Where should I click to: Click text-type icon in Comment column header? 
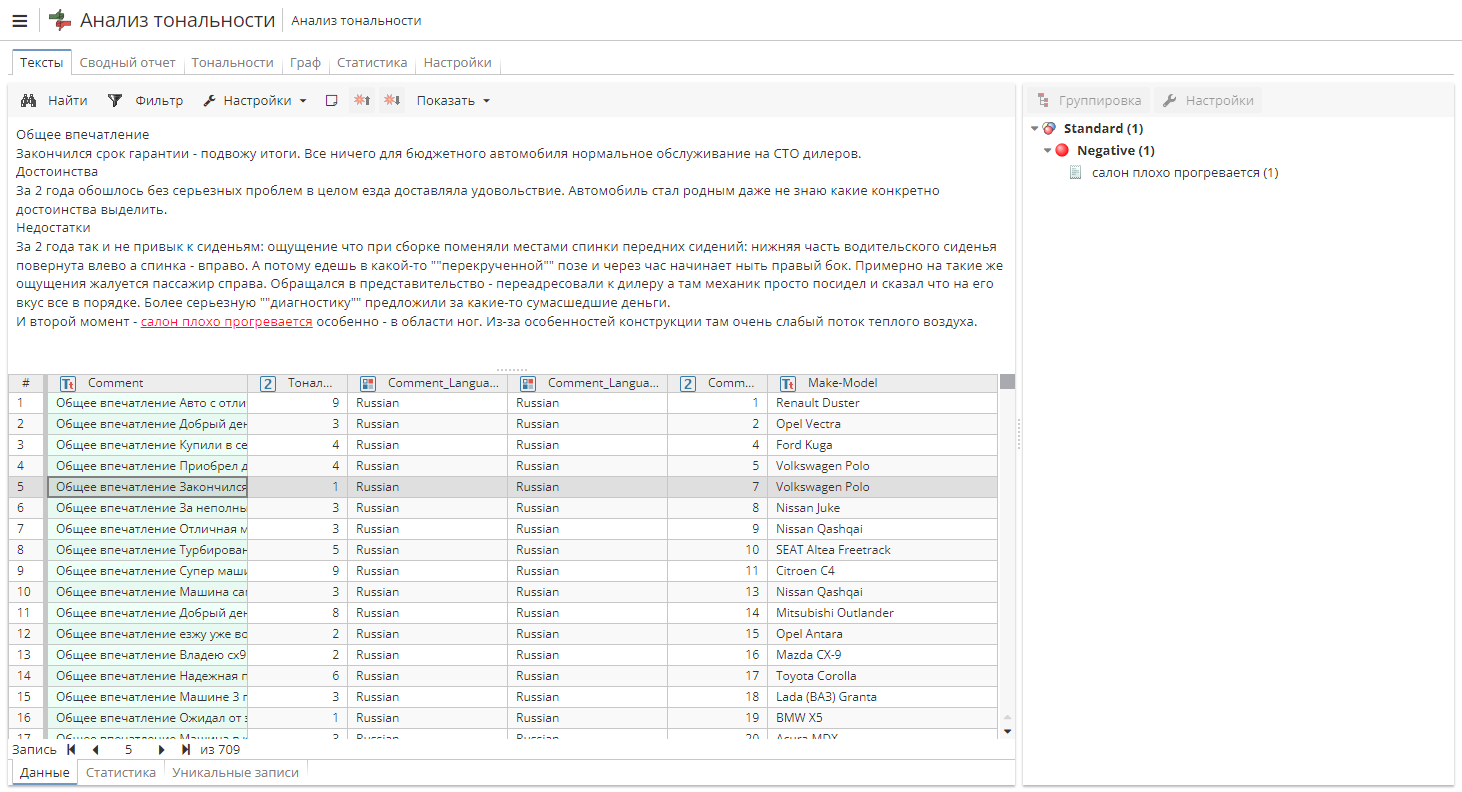(68, 383)
